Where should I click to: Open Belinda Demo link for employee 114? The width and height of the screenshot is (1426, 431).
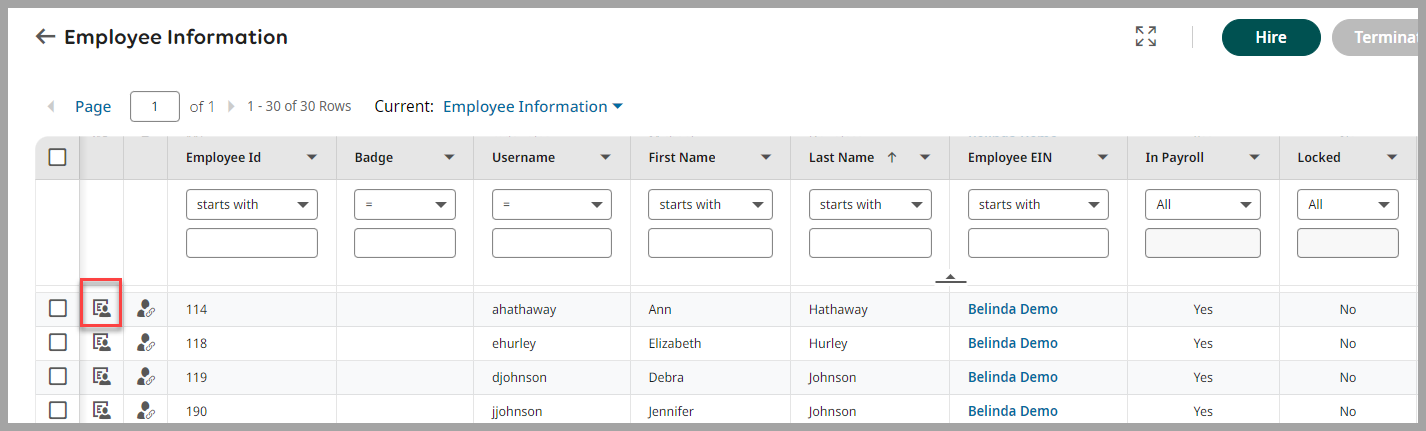click(x=1012, y=309)
